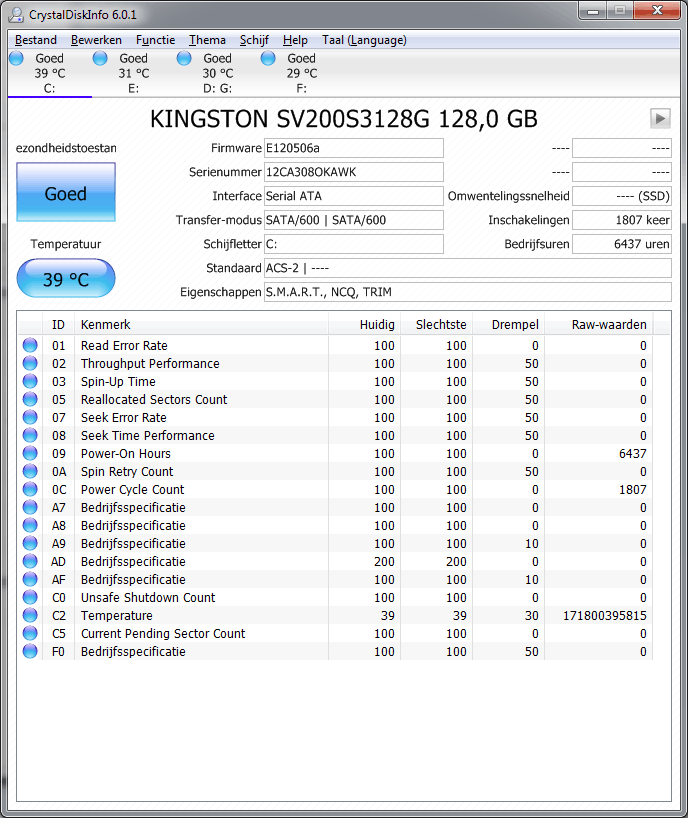Click status icon of attribute A7
Image resolution: width=688 pixels, height=818 pixels.
coord(30,507)
